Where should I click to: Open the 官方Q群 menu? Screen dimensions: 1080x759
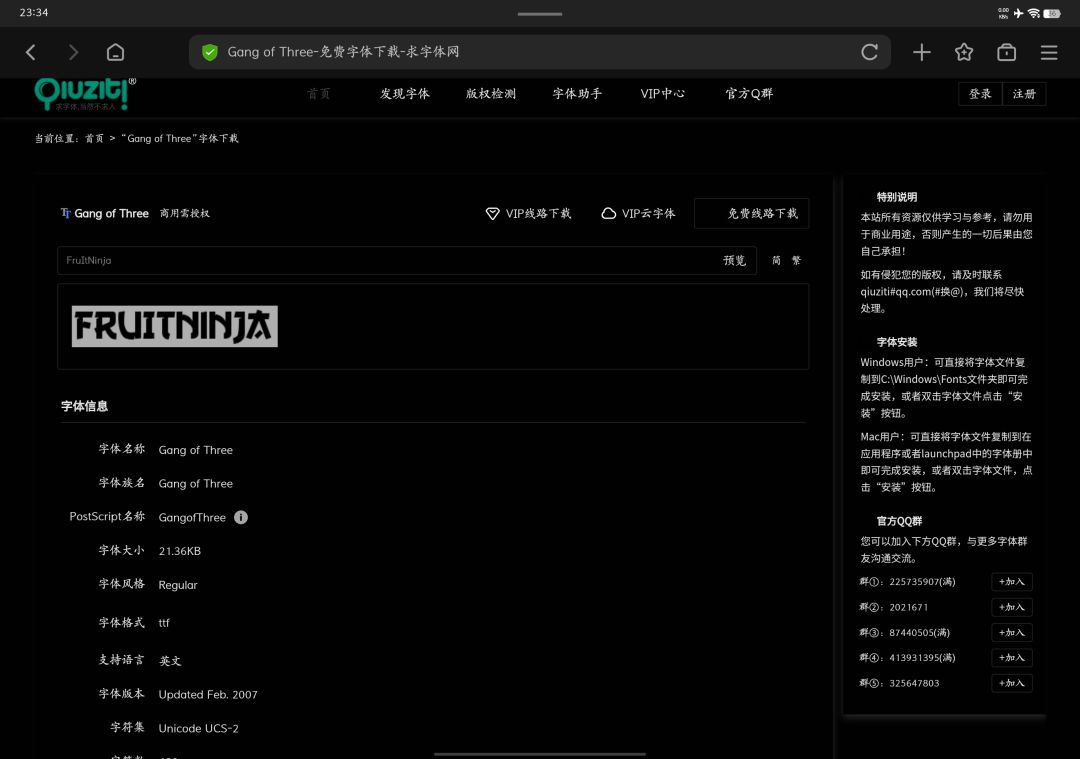pyautogui.click(x=749, y=94)
